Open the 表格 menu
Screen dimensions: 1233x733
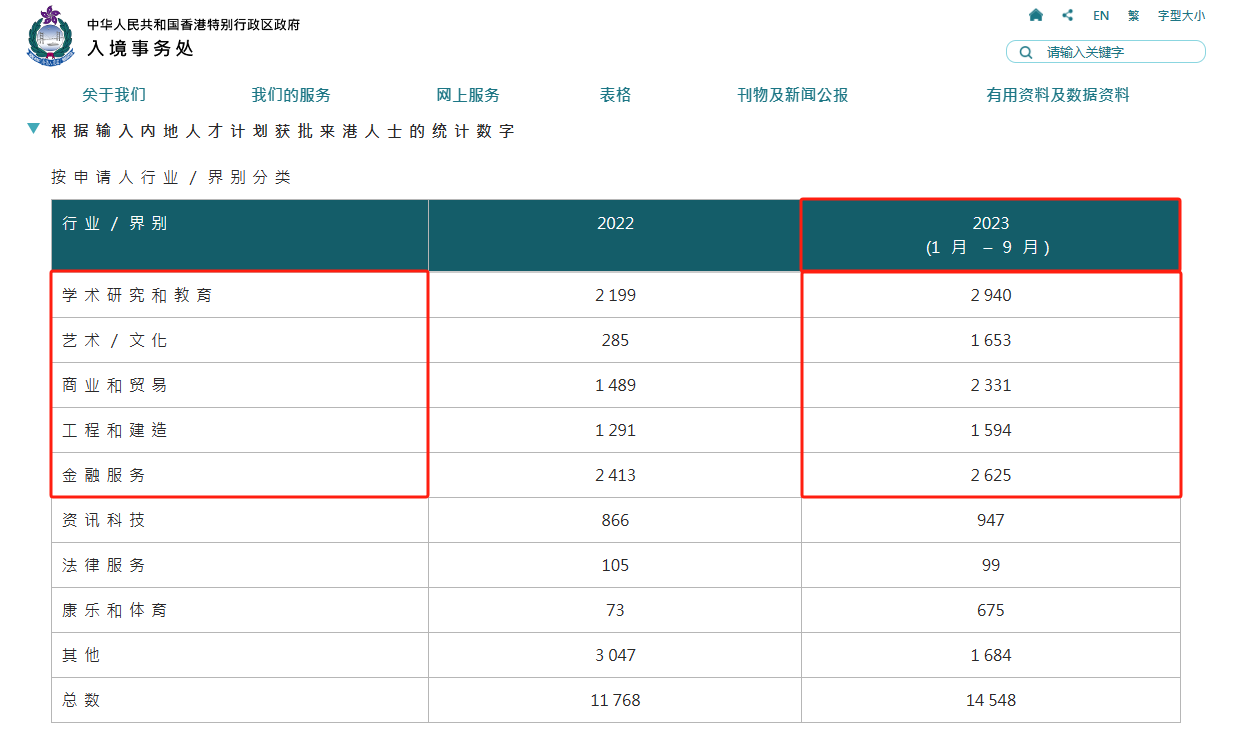click(x=616, y=95)
